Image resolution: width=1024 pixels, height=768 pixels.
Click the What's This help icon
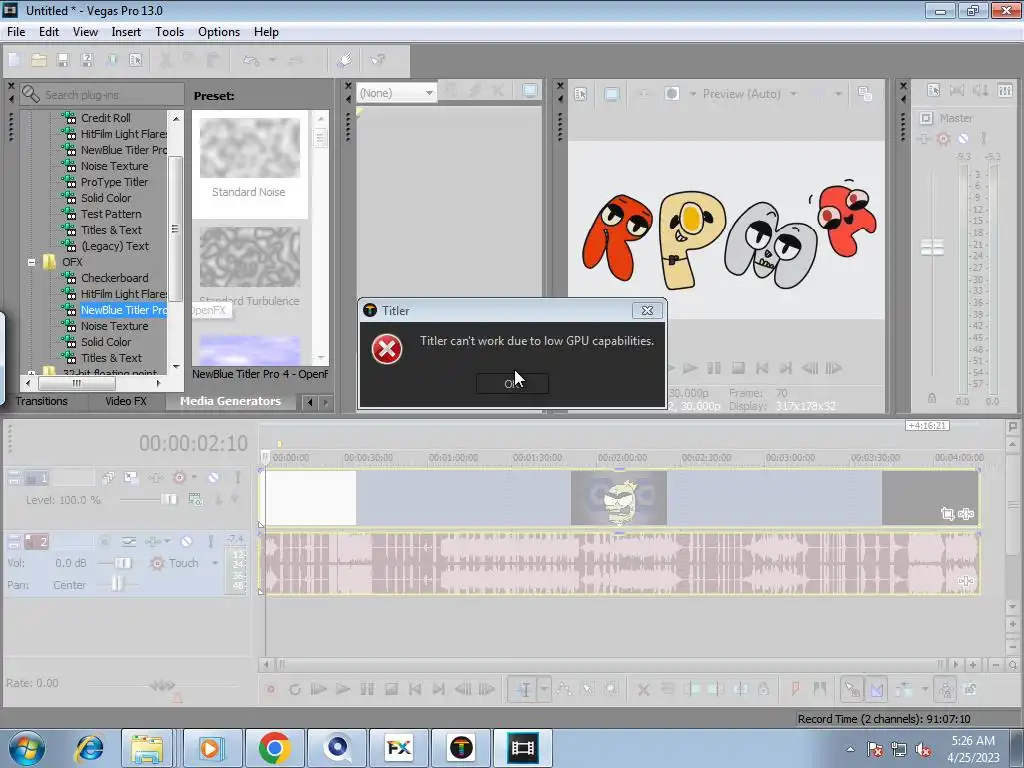[x=378, y=60]
